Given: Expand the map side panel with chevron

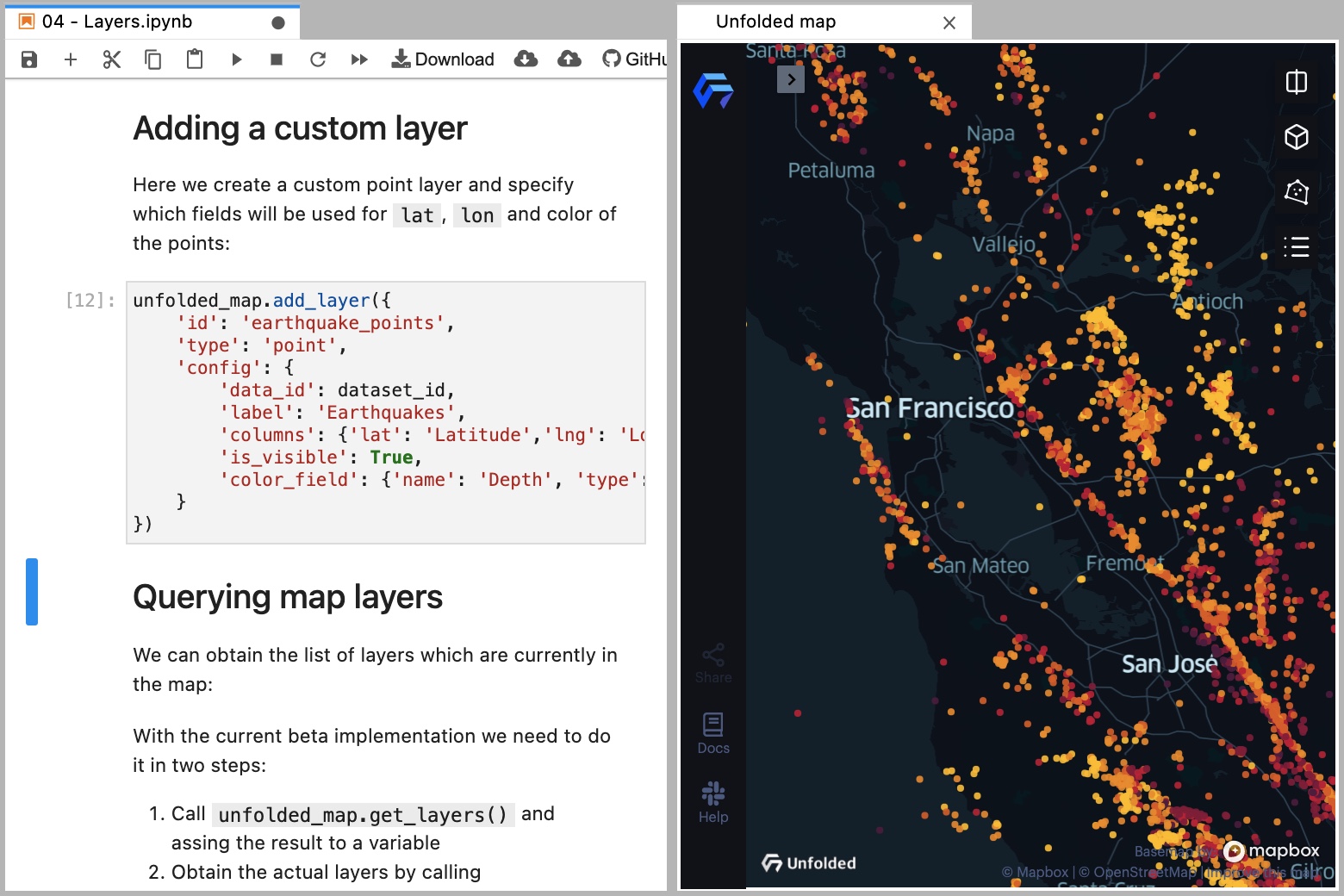Looking at the screenshot, I should [x=791, y=79].
